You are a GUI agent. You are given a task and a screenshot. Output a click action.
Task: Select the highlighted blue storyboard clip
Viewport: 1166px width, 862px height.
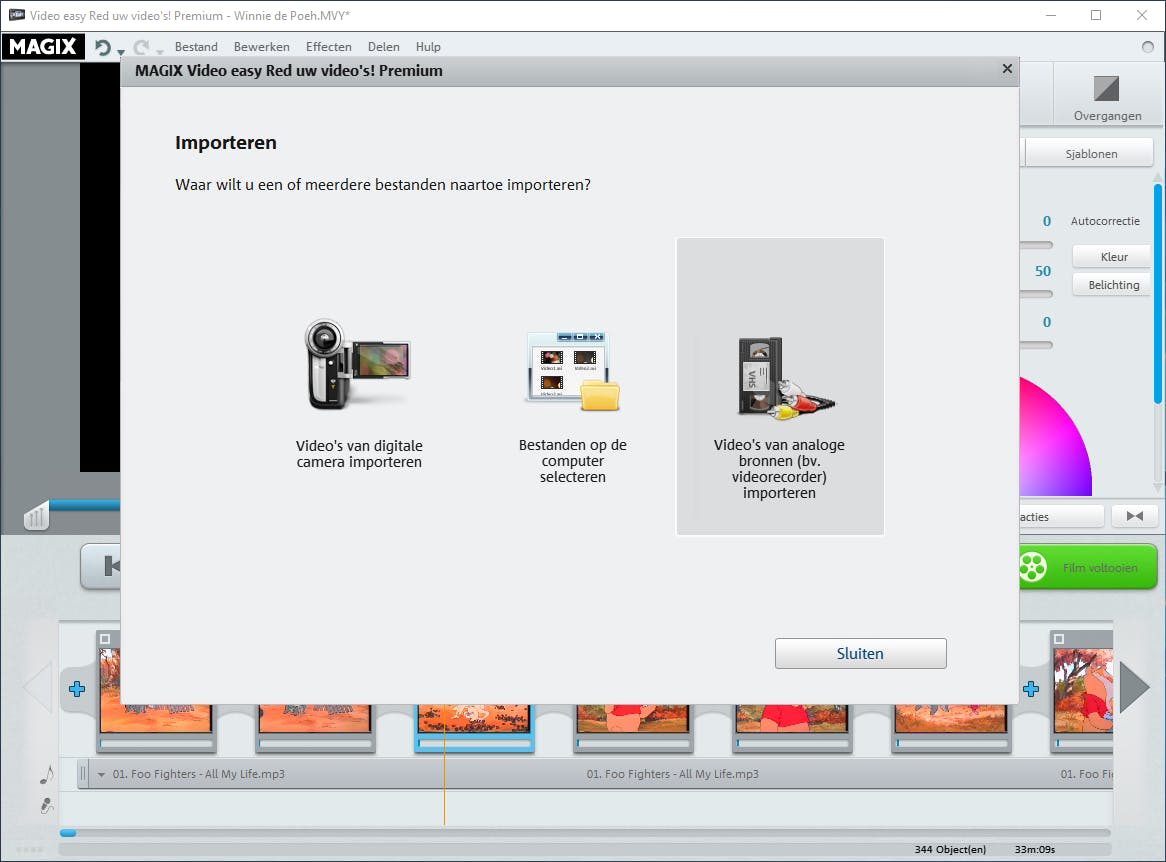[474, 727]
